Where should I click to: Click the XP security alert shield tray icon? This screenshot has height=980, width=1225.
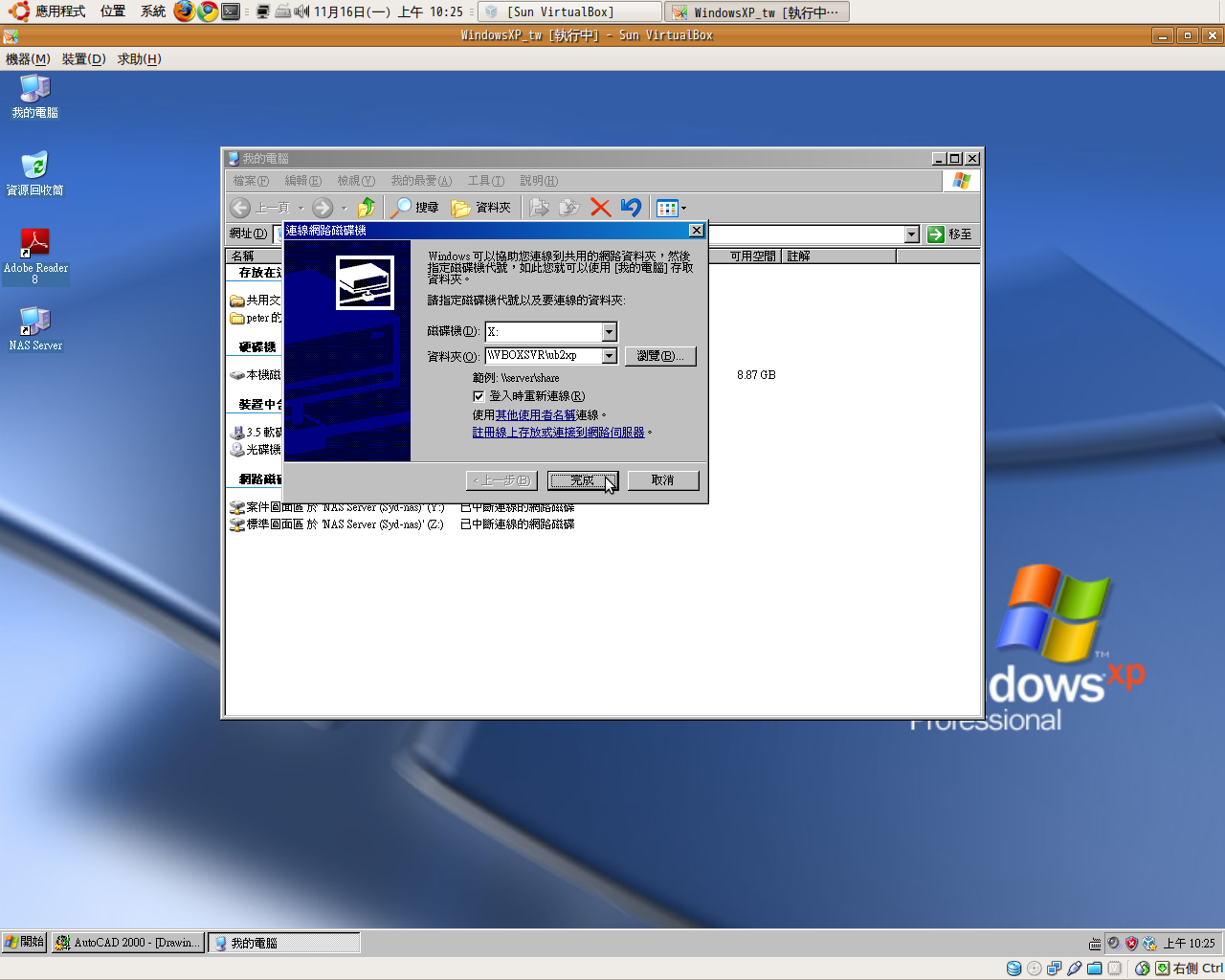[x=1131, y=943]
